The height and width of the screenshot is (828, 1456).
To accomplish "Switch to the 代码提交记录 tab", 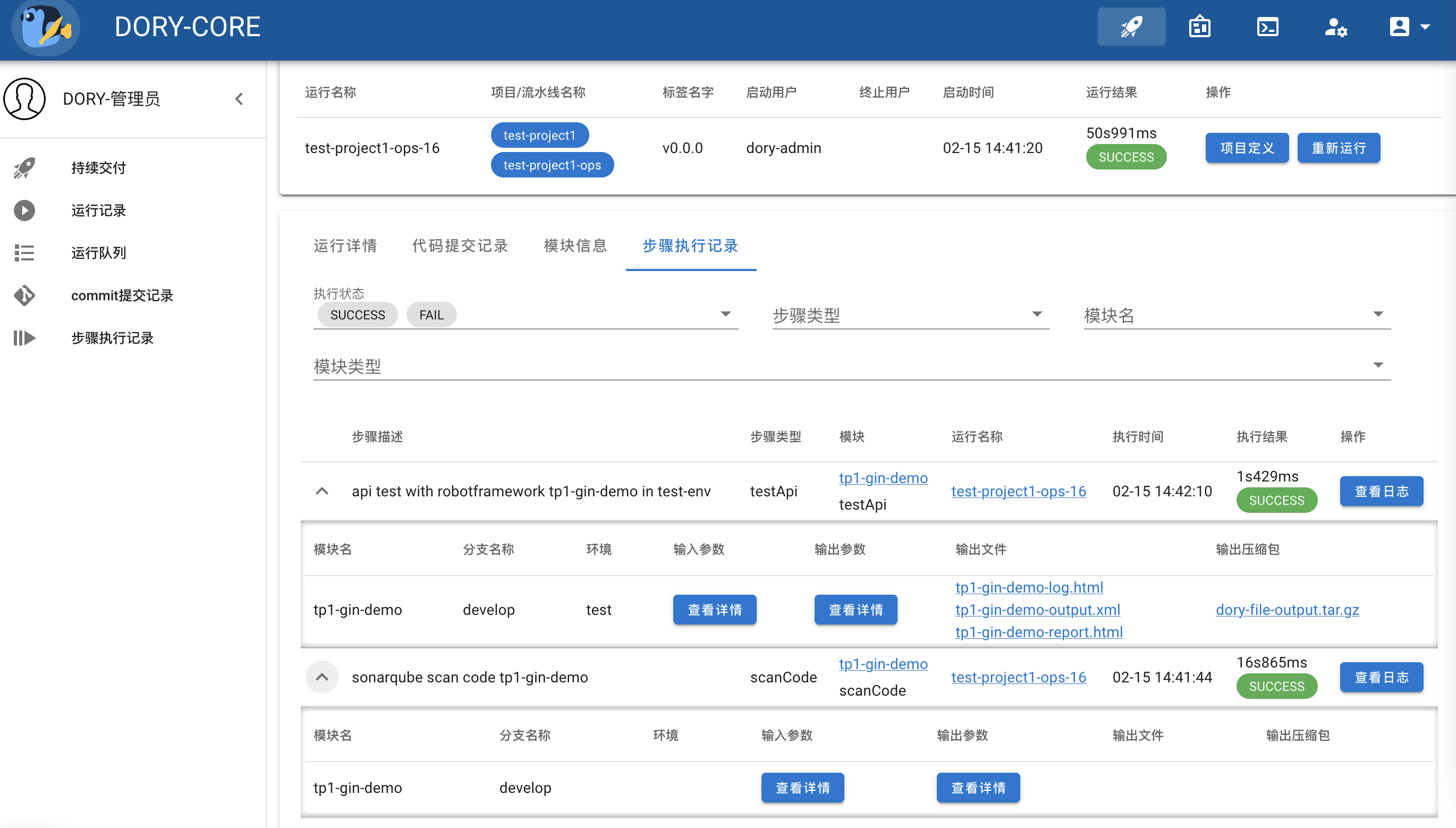I will (x=460, y=246).
